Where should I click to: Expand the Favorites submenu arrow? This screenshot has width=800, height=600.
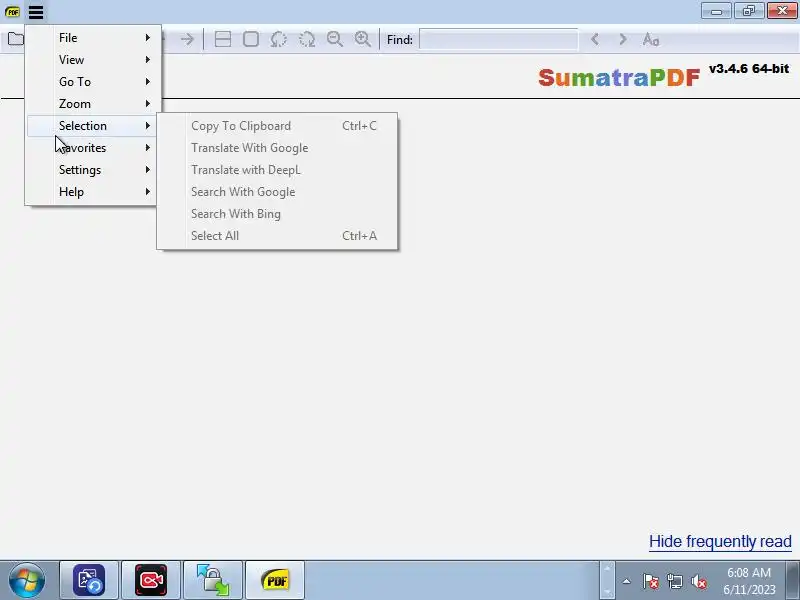pos(147,148)
